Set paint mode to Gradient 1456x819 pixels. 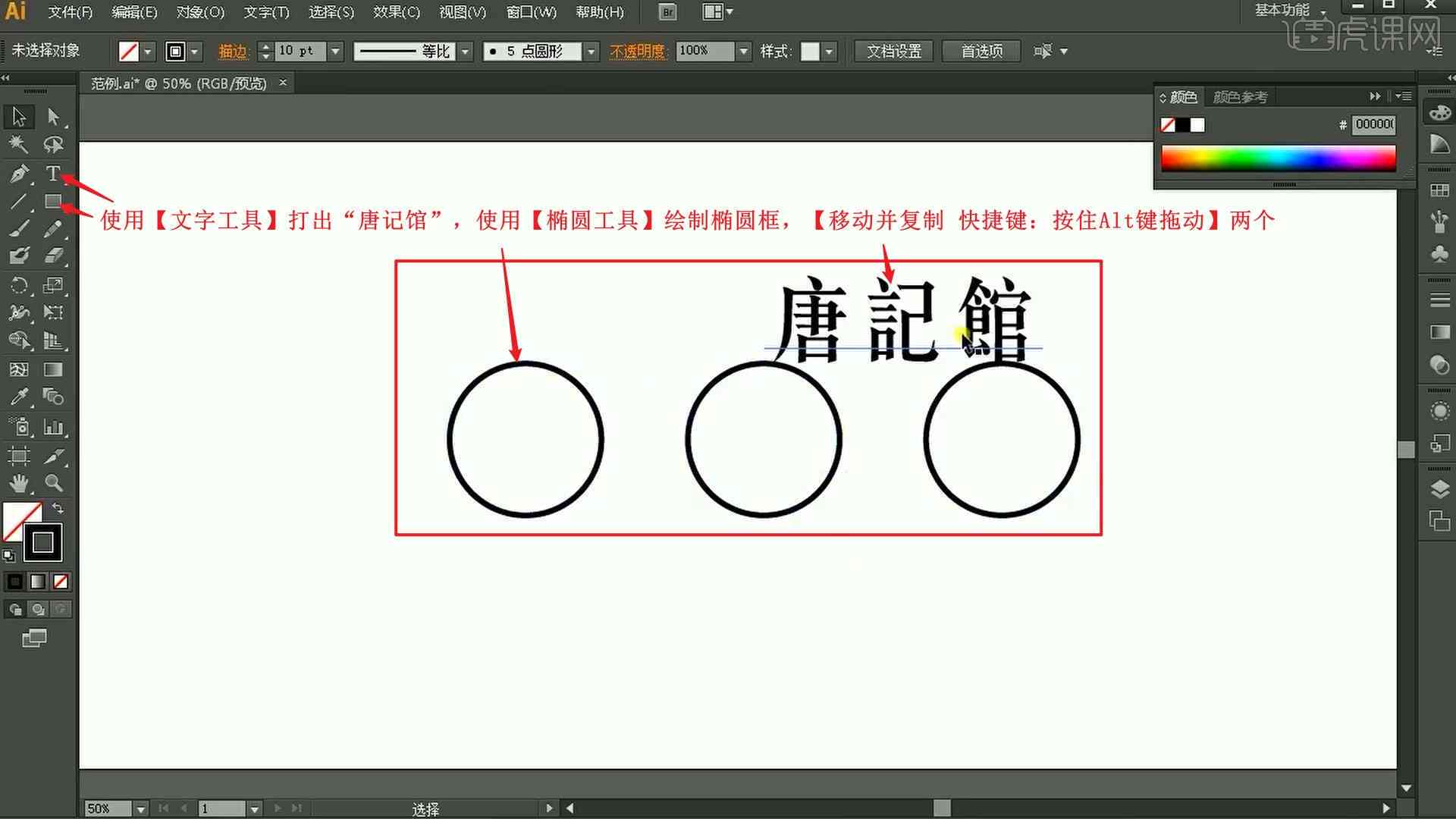tap(37, 582)
